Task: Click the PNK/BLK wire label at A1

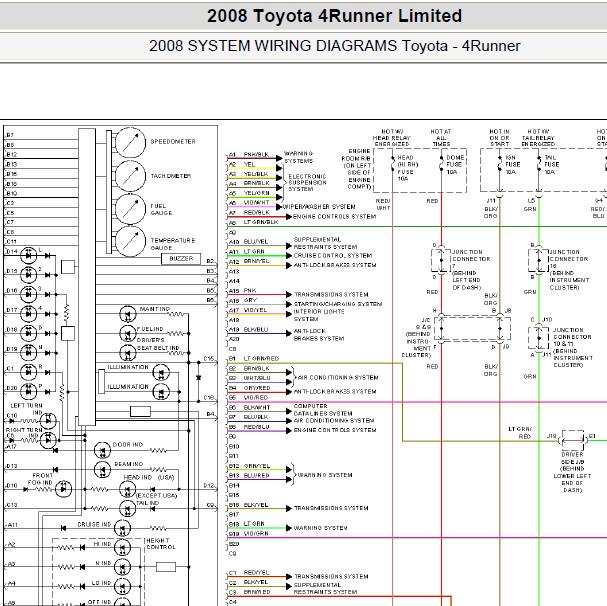Action: [256, 155]
